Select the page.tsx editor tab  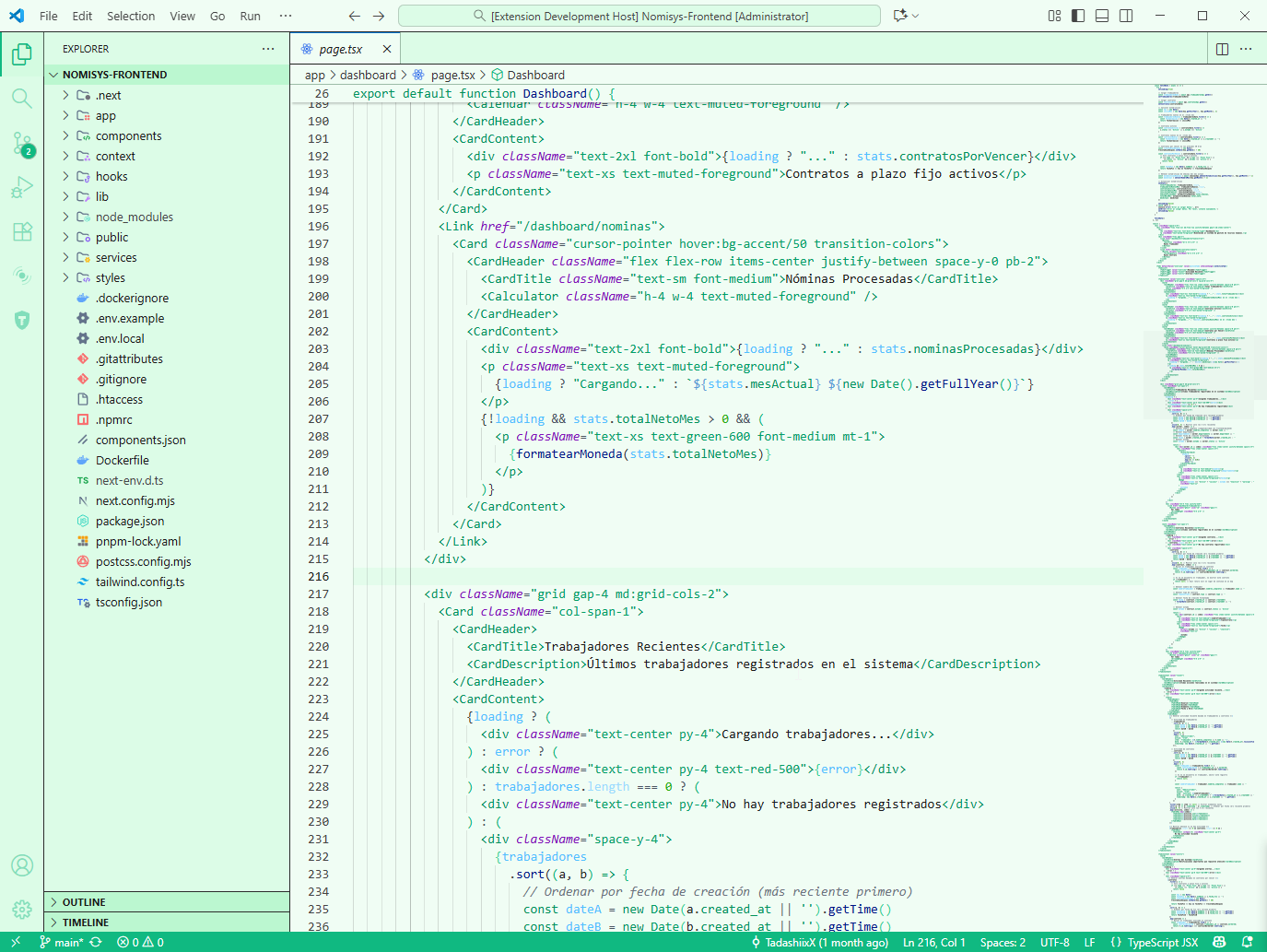pyautogui.click(x=346, y=49)
